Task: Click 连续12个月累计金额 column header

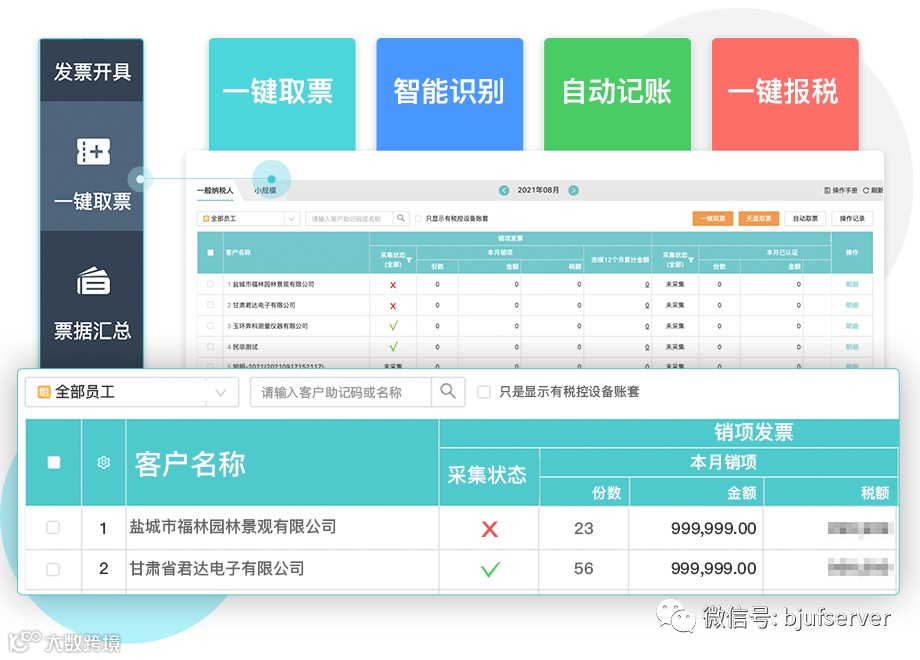Action: (620, 259)
